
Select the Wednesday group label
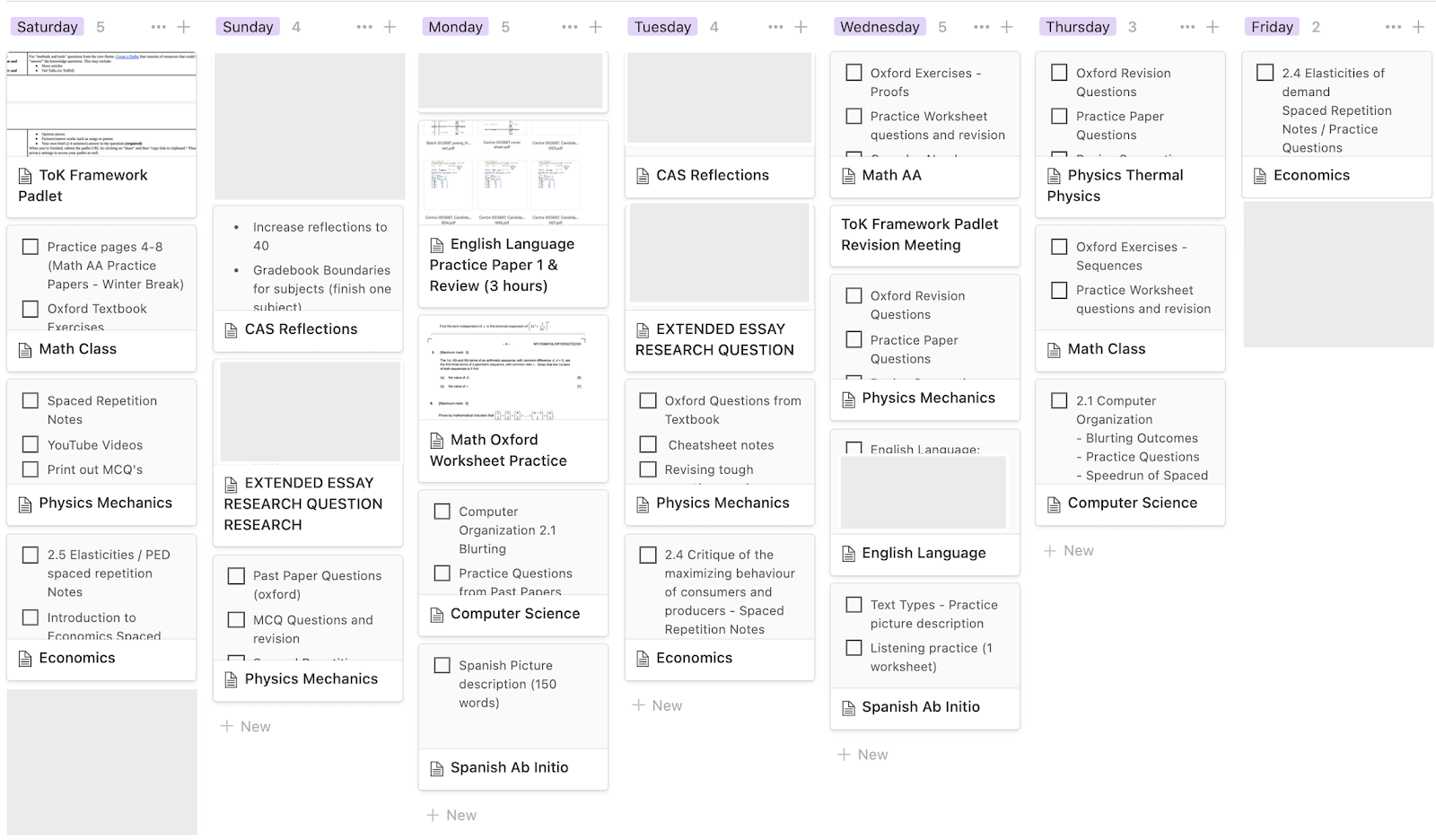(x=880, y=27)
